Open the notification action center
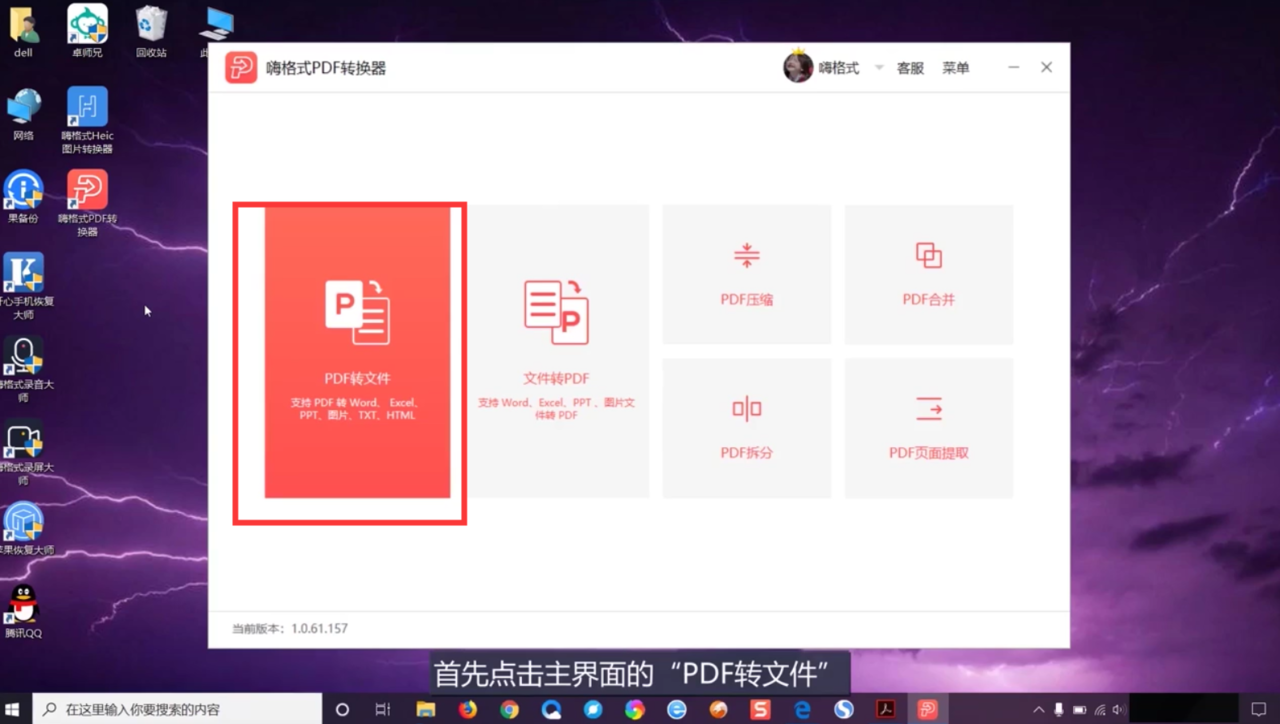Viewport: 1280px width, 724px height. click(x=1259, y=709)
